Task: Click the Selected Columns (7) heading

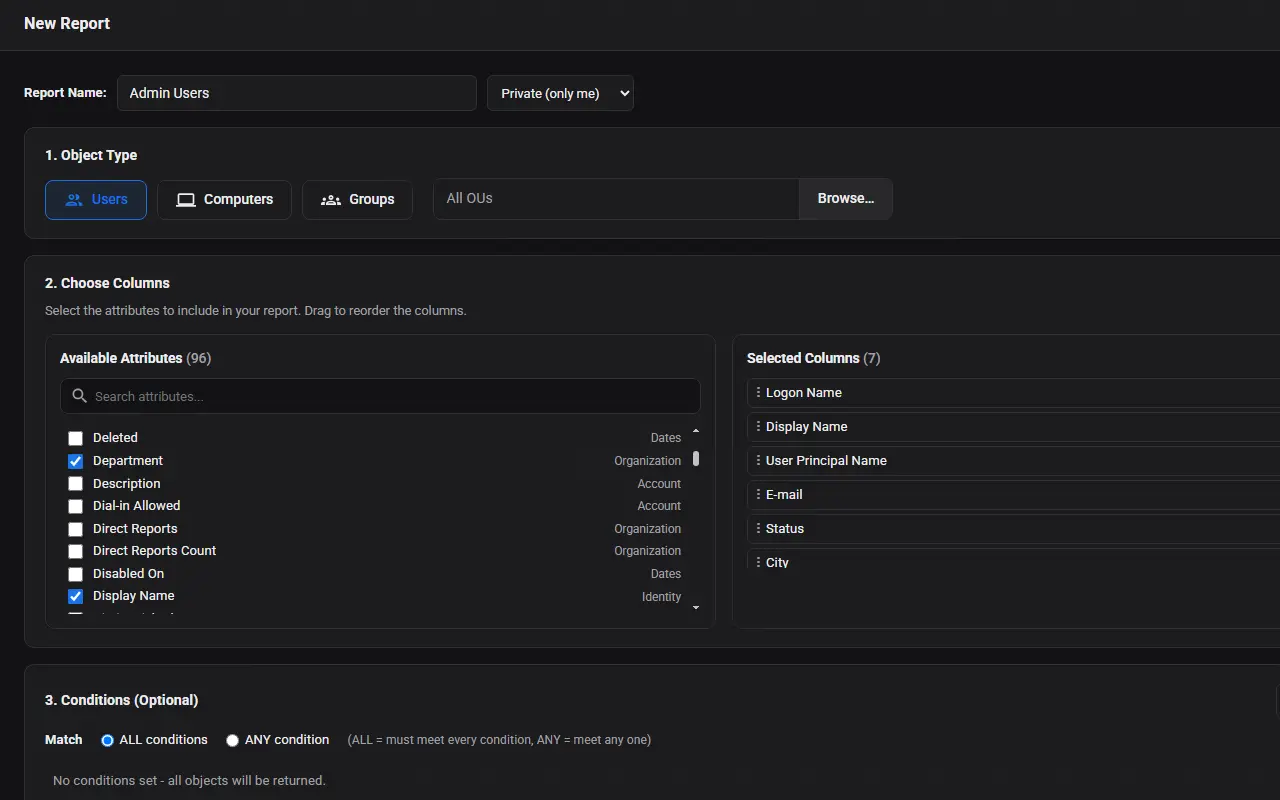Action: coord(814,358)
